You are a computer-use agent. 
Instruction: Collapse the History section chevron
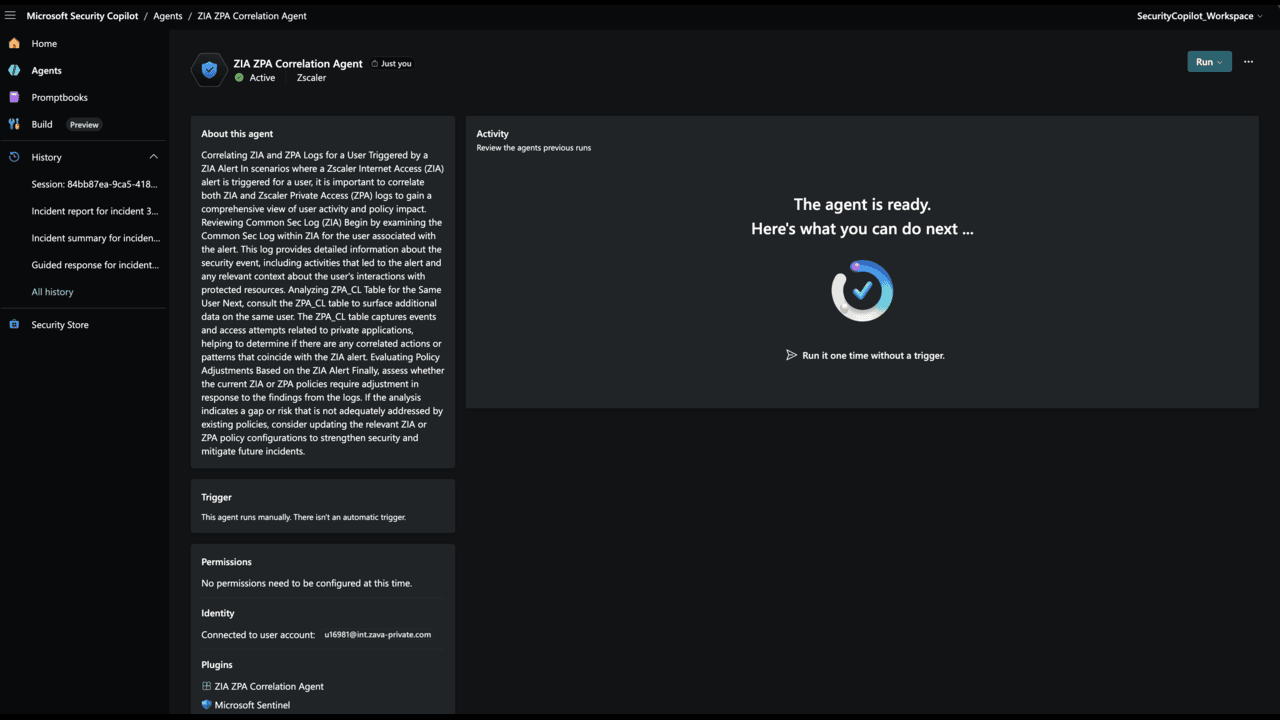click(153, 157)
